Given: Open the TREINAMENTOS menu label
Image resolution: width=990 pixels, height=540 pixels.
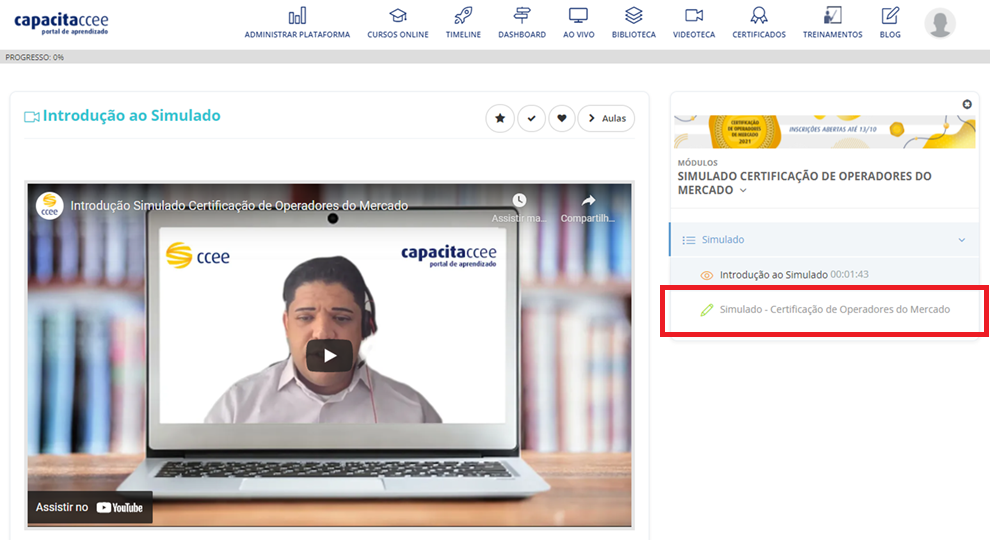Looking at the screenshot, I should point(832,35).
